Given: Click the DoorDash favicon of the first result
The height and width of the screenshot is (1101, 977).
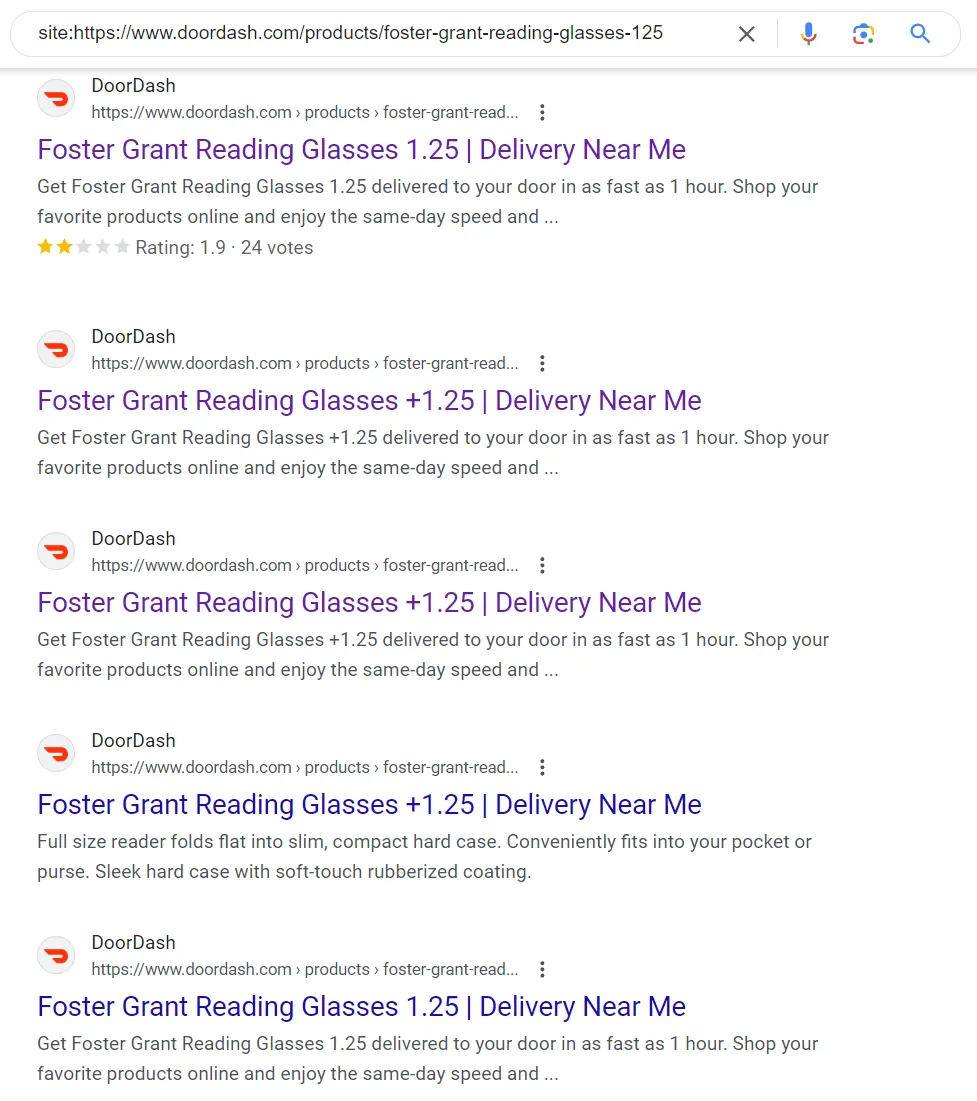Looking at the screenshot, I should [x=56, y=99].
